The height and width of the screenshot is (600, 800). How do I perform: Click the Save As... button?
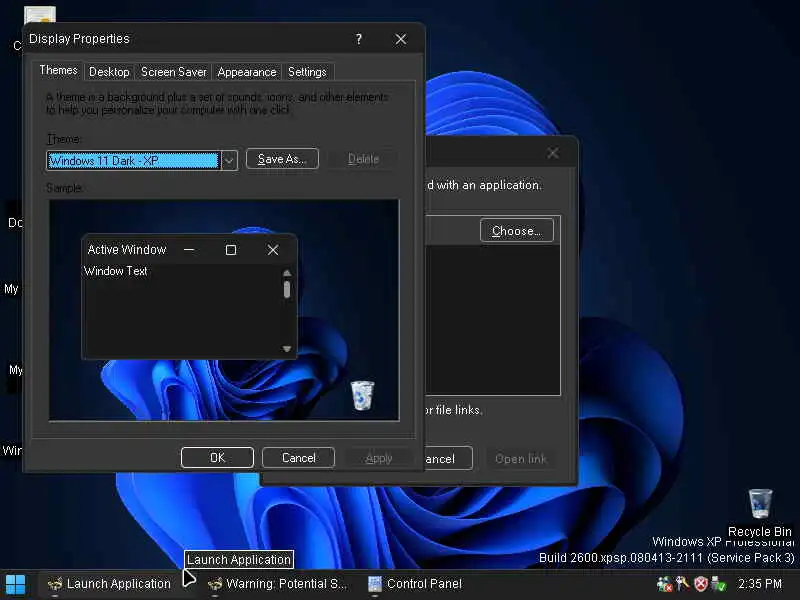[282, 159]
